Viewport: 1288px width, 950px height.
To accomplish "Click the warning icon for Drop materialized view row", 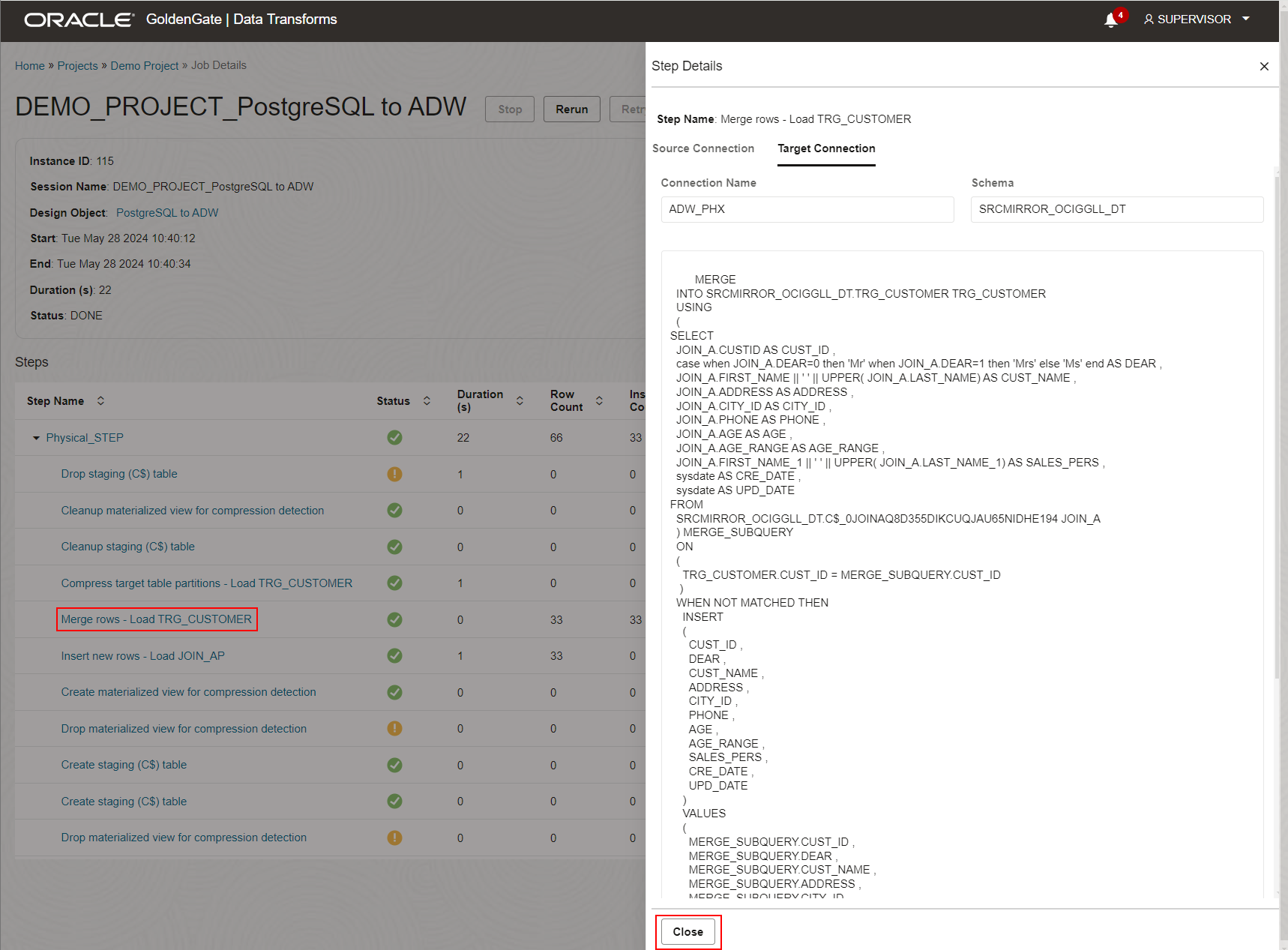I will [x=394, y=728].
